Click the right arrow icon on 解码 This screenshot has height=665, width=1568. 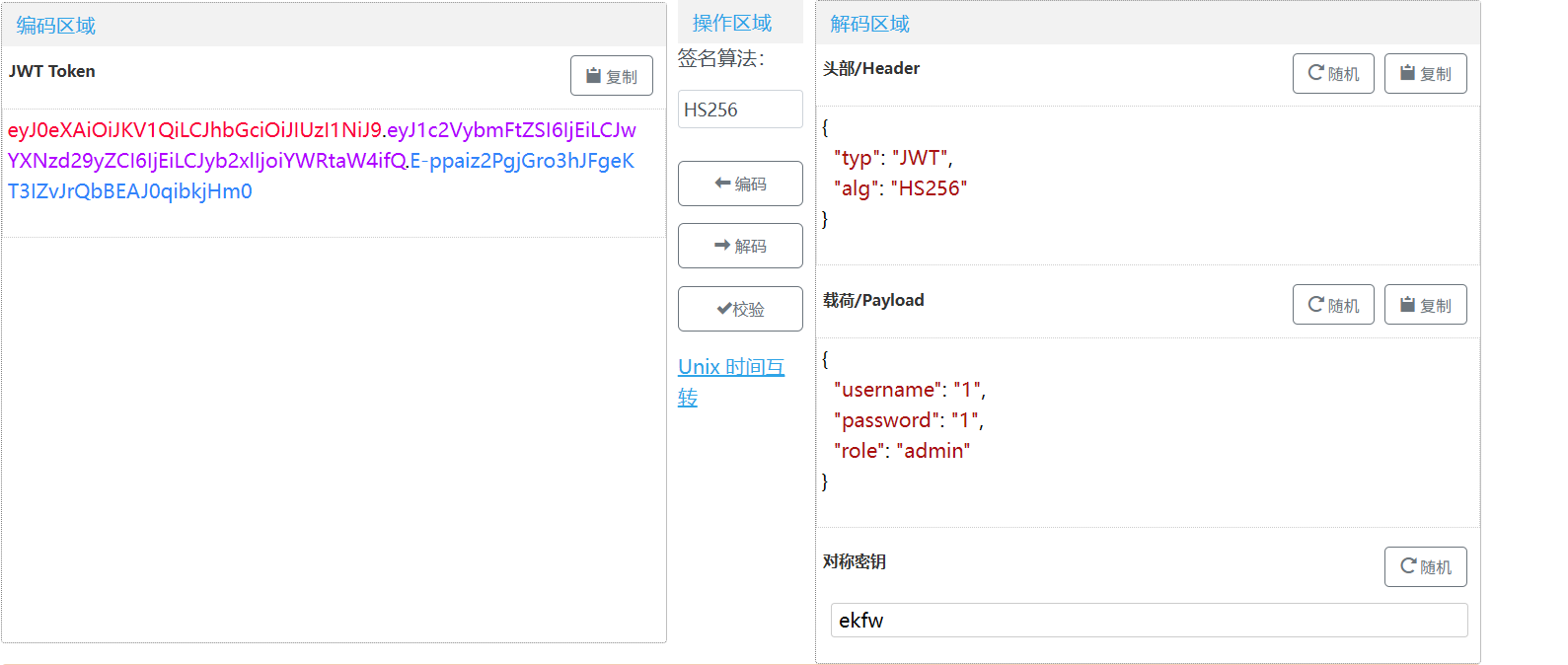[722, 246]
